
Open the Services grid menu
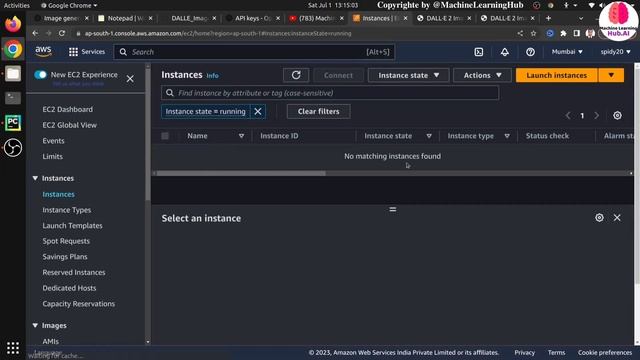[87, 52]
